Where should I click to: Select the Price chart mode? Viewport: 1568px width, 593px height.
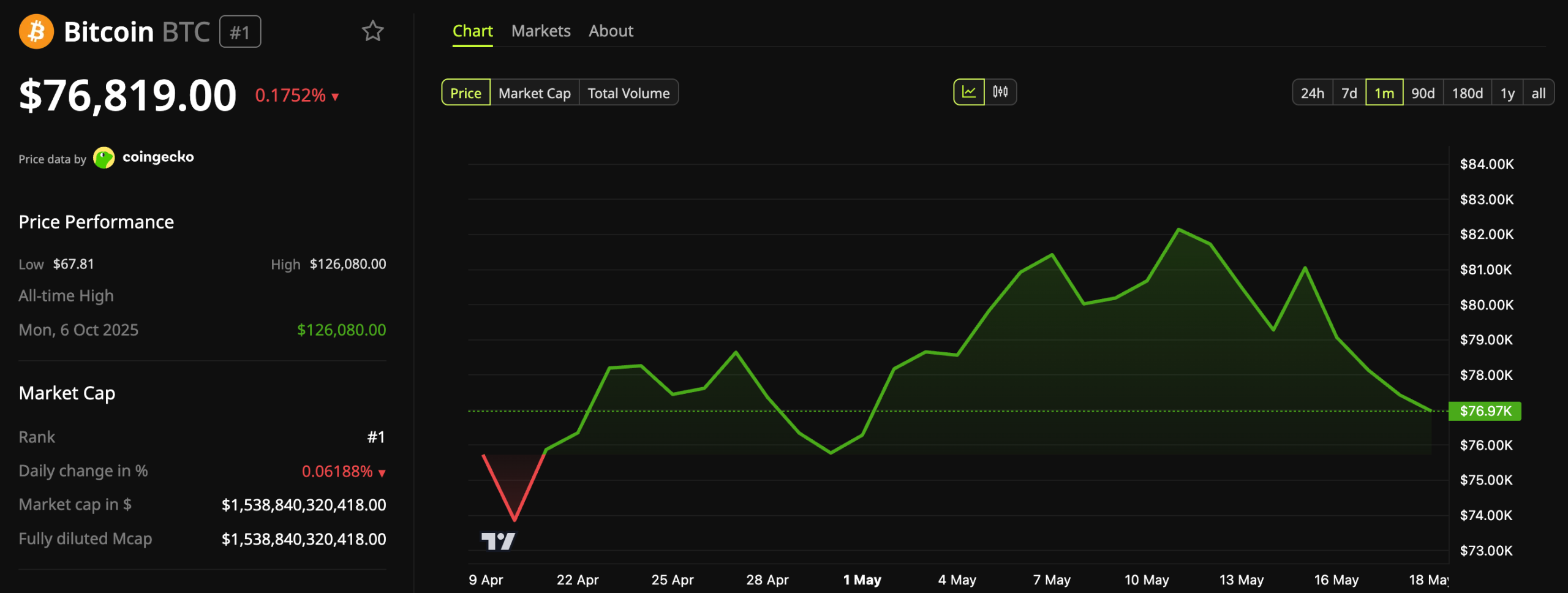click(466, 93)
